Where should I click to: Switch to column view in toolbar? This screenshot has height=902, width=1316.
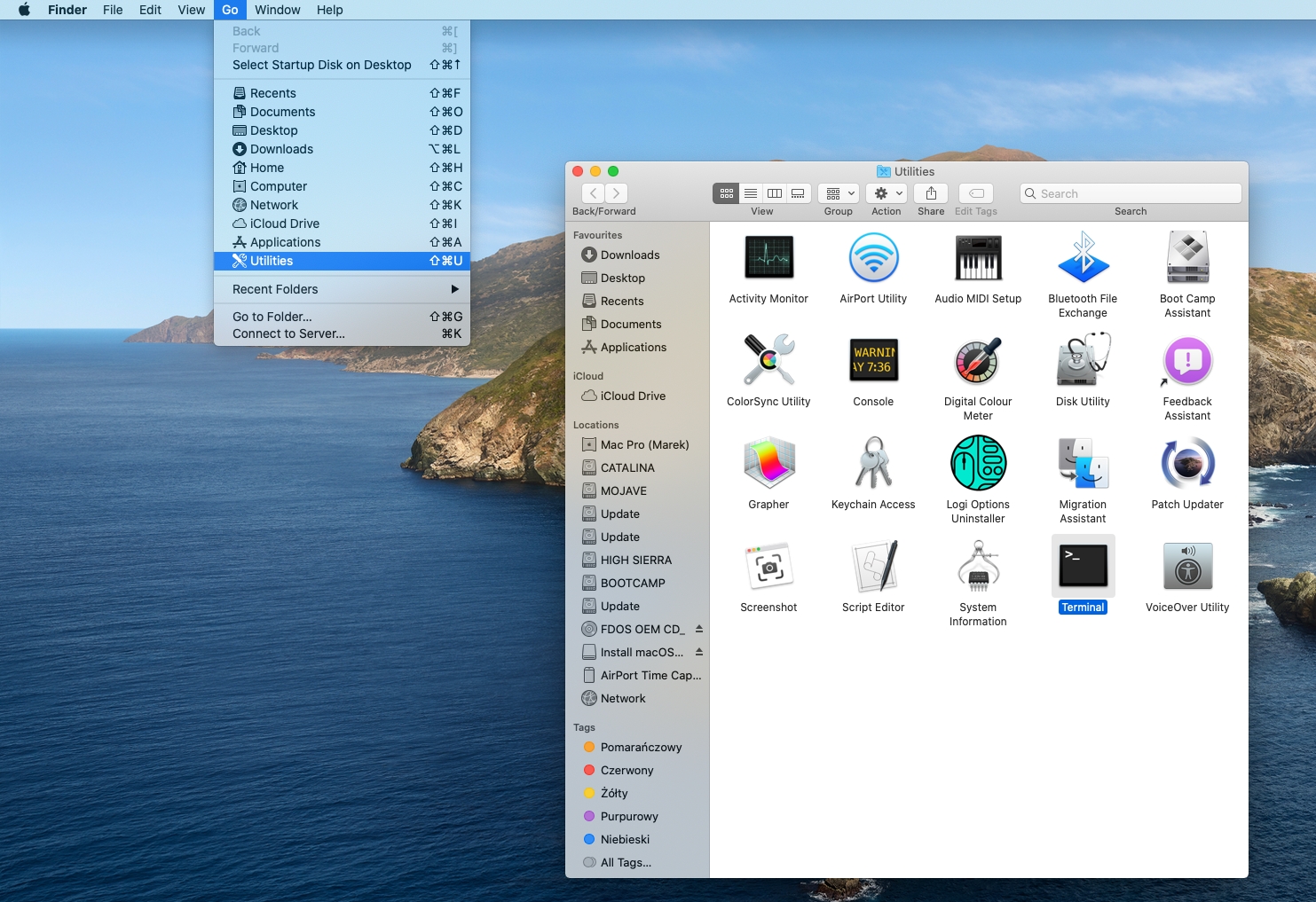click(x=775, y=193)
